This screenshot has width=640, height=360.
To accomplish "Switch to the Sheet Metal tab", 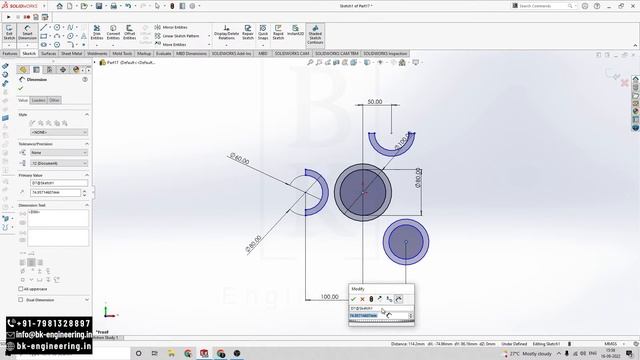I will tap(71, 53).
